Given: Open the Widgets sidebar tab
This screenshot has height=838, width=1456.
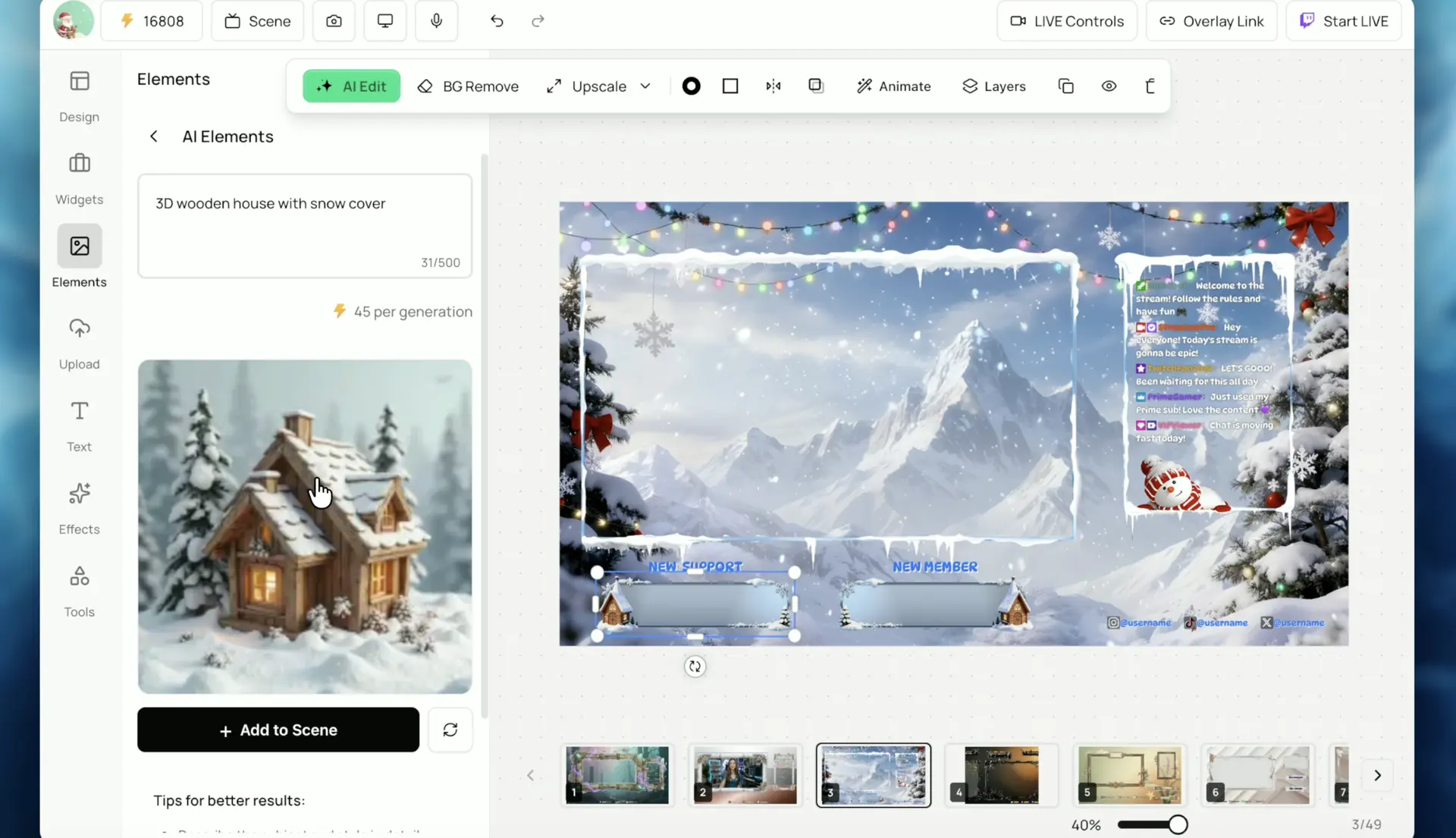Looking at the screenshot, I should (80, 178).
